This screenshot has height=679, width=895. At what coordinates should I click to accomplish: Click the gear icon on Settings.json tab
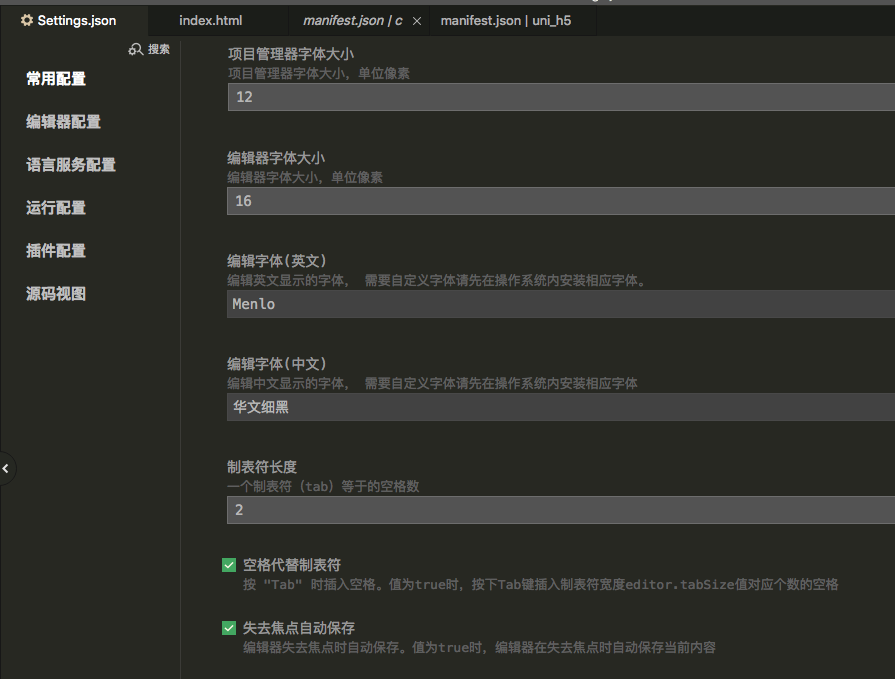[26, 19]
